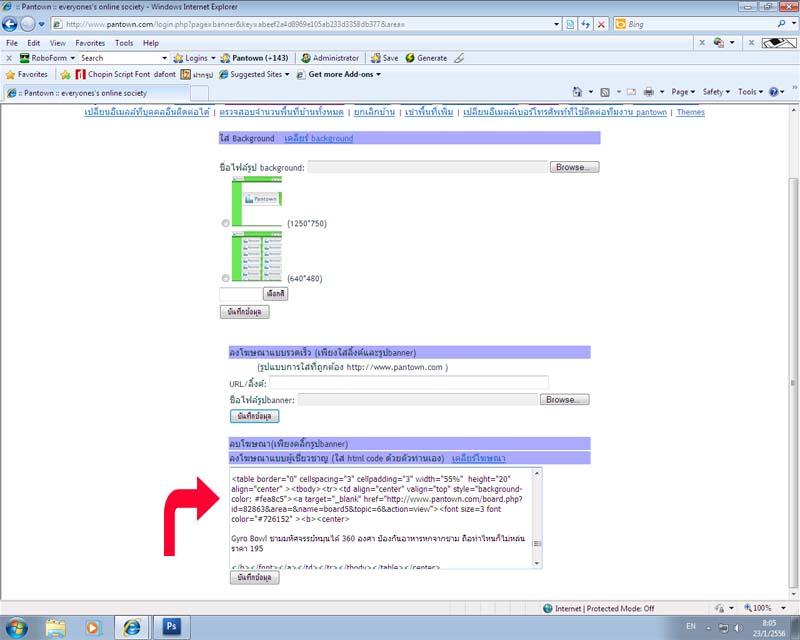This screenshot has height=640, width=800.
Task: Click save button under banner file field
Action: coord(254,416)
